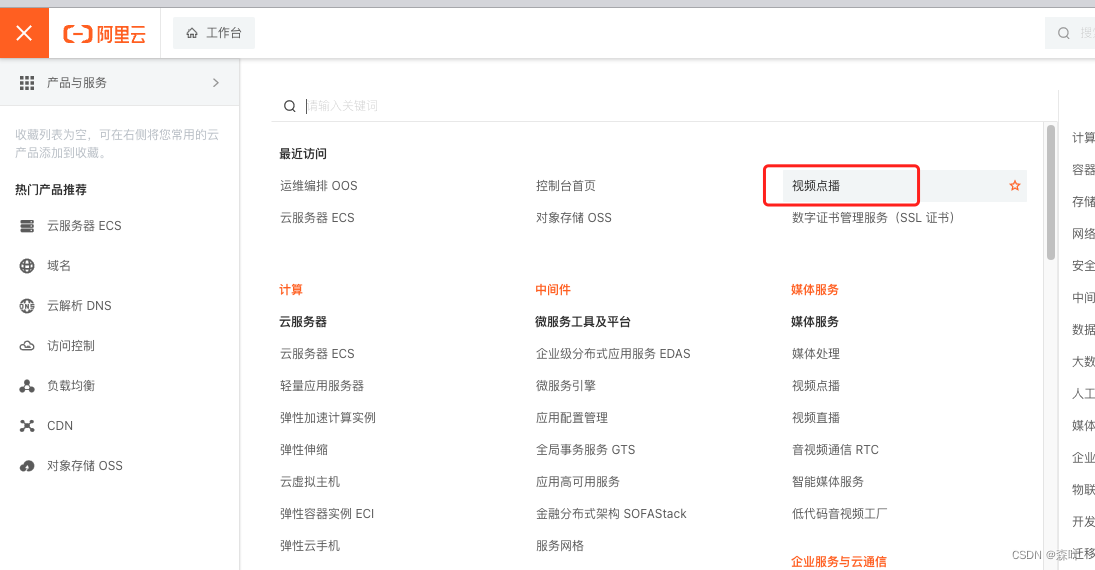Click the top-right search magnifier icon
This screenshot has width=1095, height=570.
[1064, 33]
